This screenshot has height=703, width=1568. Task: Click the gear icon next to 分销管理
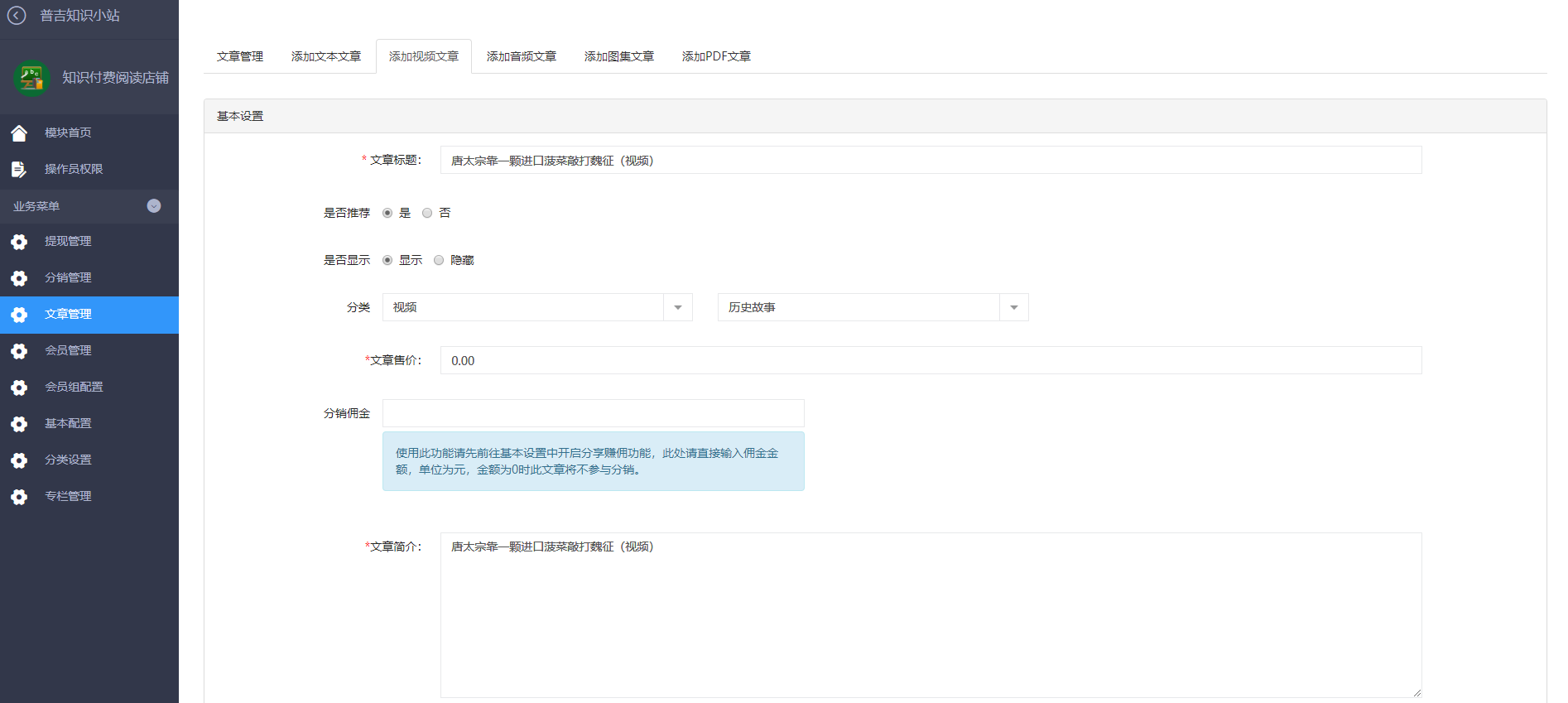point(19,278)
